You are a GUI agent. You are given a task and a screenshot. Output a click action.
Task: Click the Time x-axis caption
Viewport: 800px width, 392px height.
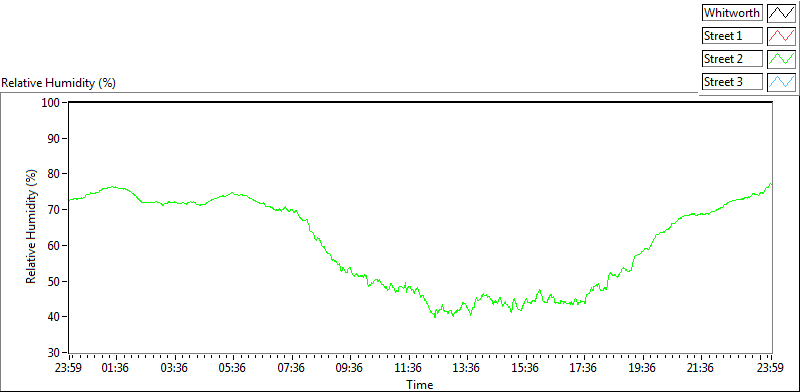419,384
